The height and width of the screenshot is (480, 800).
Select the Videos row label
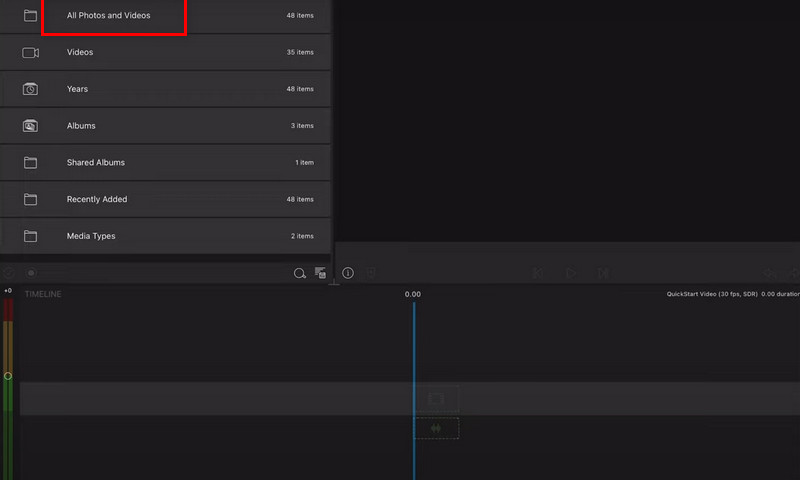pyautogui.click(x=80, y=52)
